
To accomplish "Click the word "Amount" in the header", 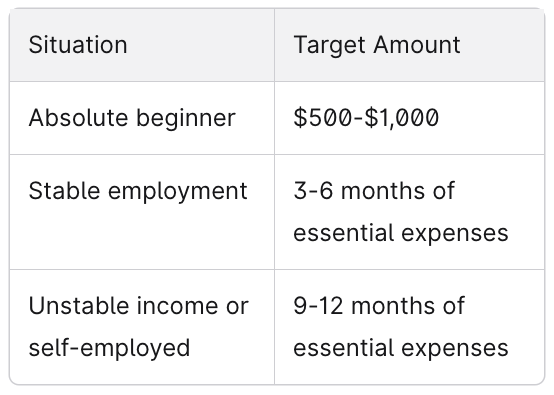I will pyautogui.click(x=417, y=45).
